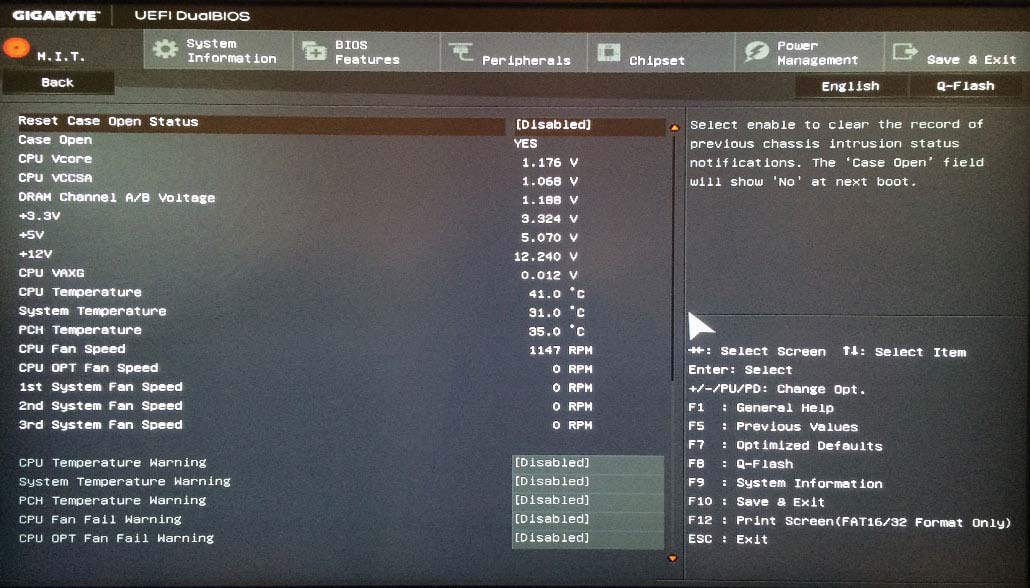The height and width of the screenshot is (588, 1030).
Task: Click the Back button
Action: pos(58,83)
